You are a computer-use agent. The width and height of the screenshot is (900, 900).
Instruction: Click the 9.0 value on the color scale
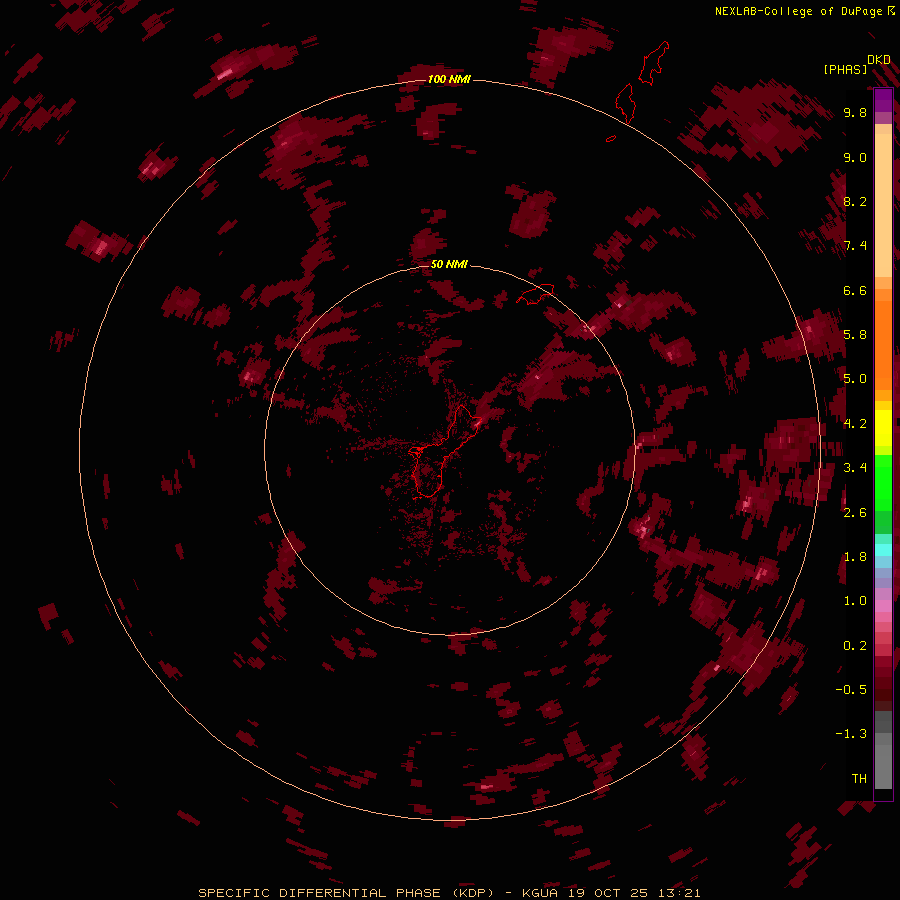click(x=855, y=157)
